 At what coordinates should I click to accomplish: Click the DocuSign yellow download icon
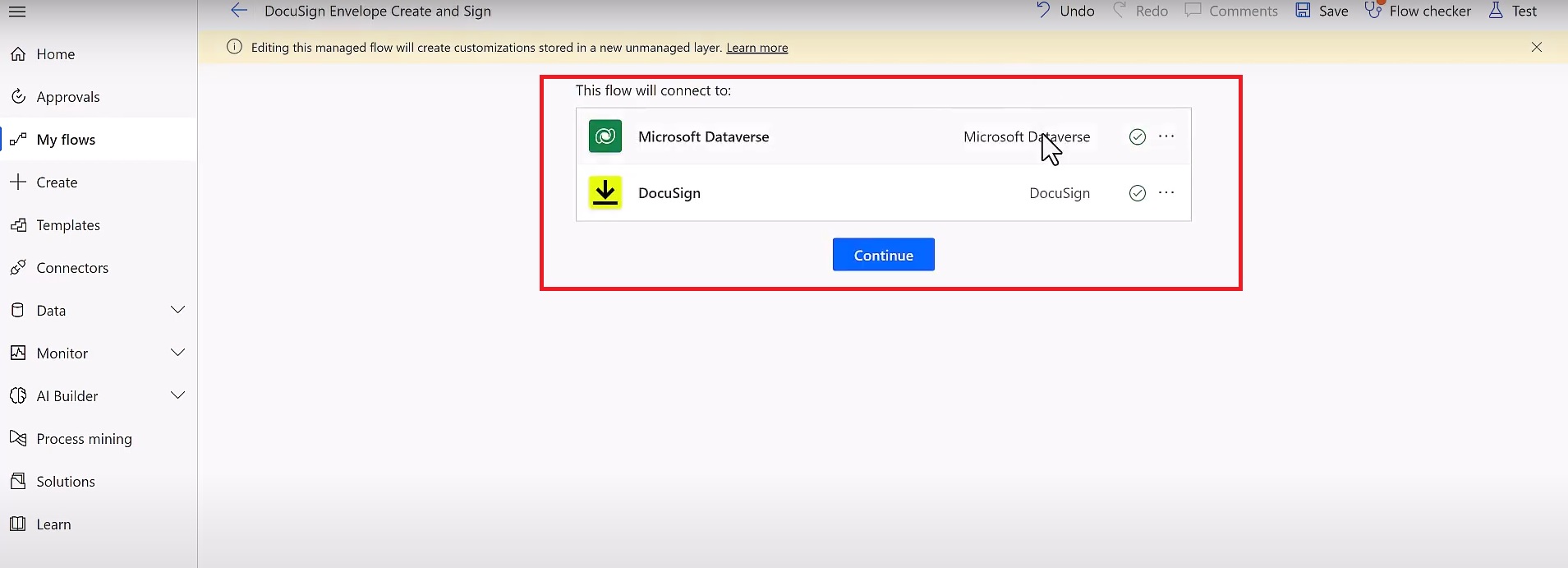click(605, 193)
